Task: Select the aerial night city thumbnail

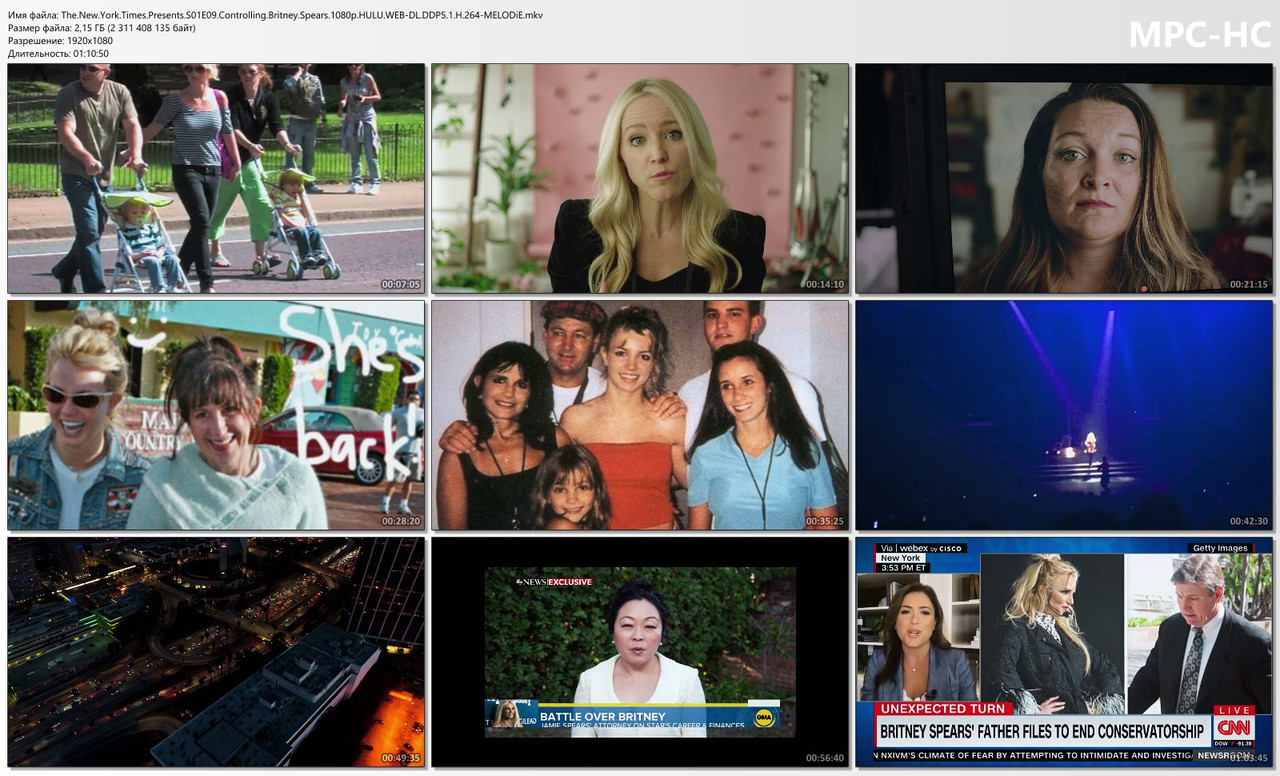Action: click(x=216, y=652)
